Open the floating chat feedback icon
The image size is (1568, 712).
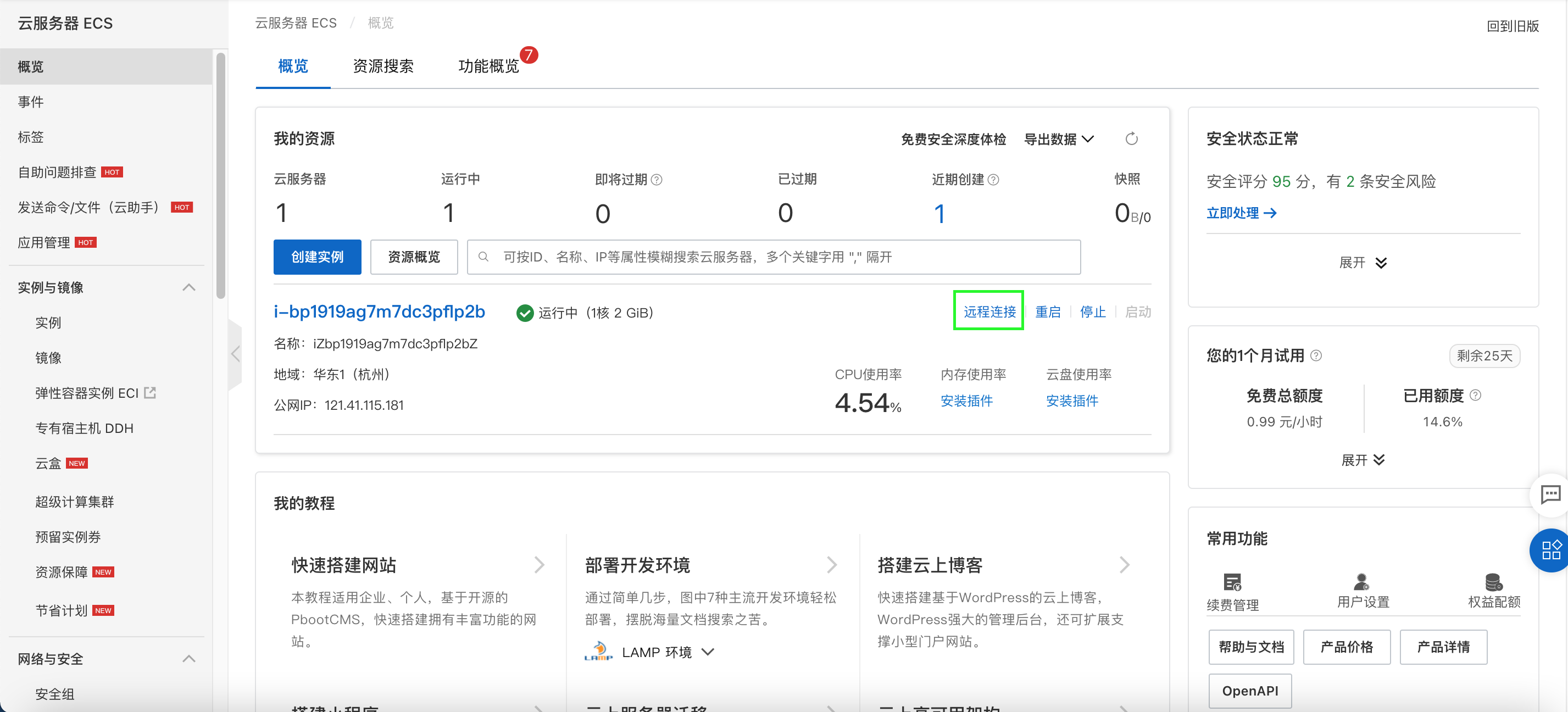1550,494
